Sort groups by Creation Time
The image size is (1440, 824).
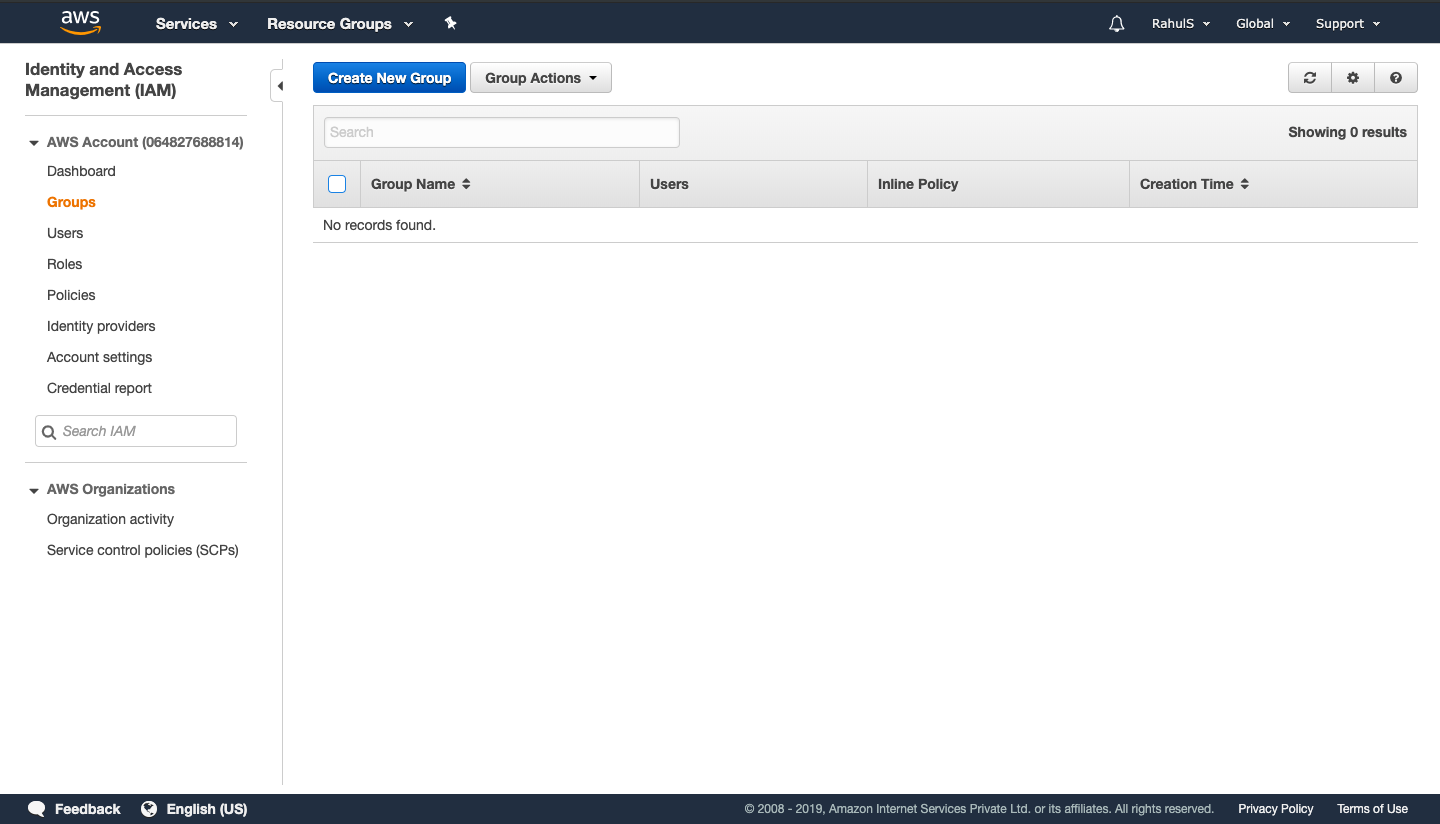[1245, 183]
